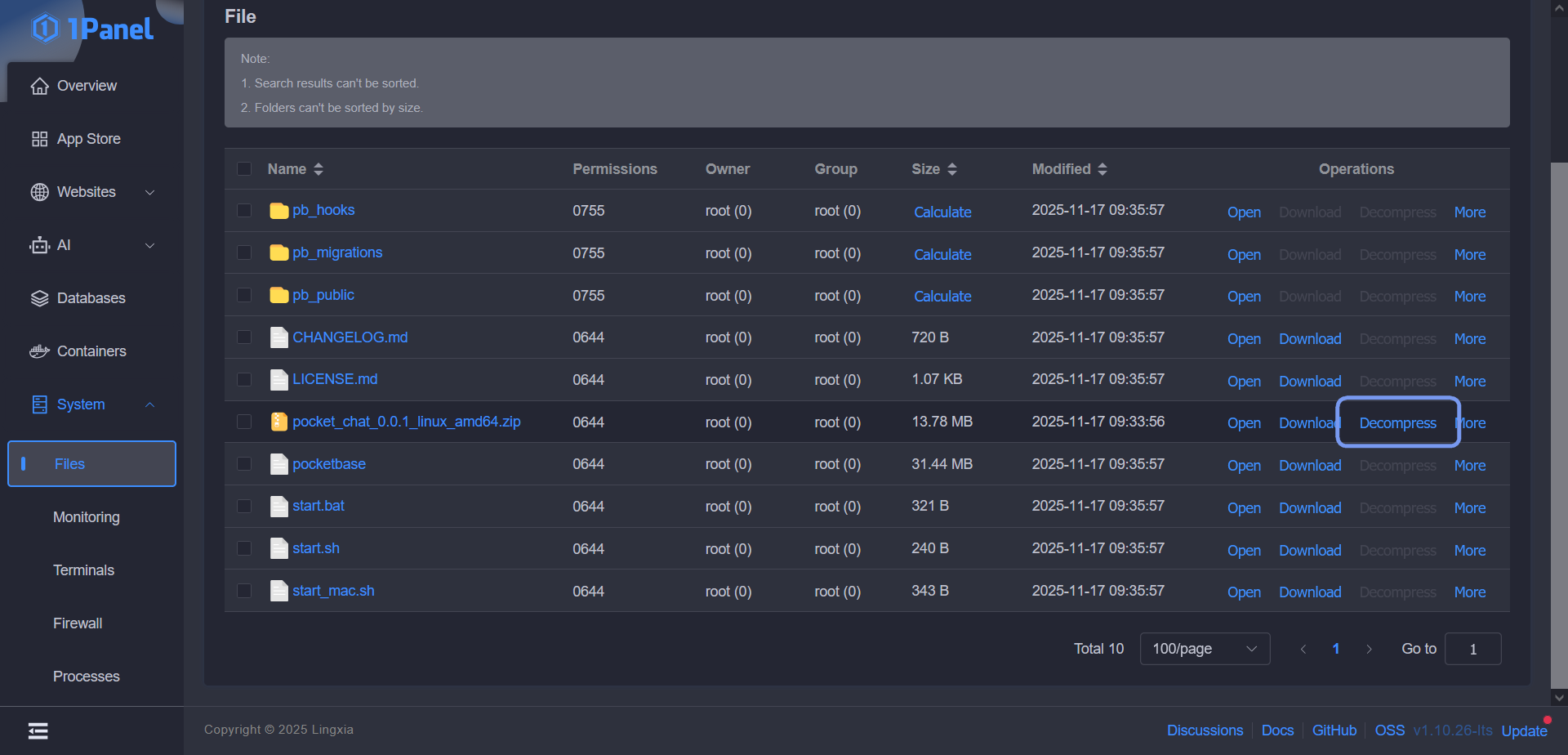Check the box for CHANGELOG.md

244,337
